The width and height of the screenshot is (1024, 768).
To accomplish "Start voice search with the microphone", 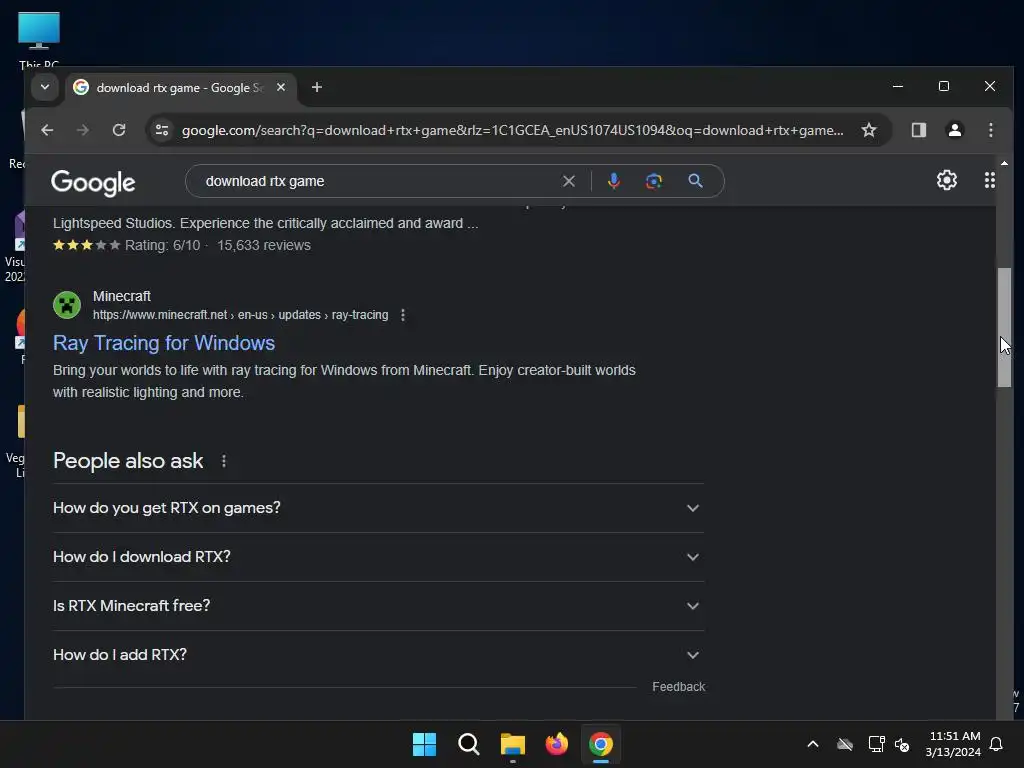I will (613, 181).
